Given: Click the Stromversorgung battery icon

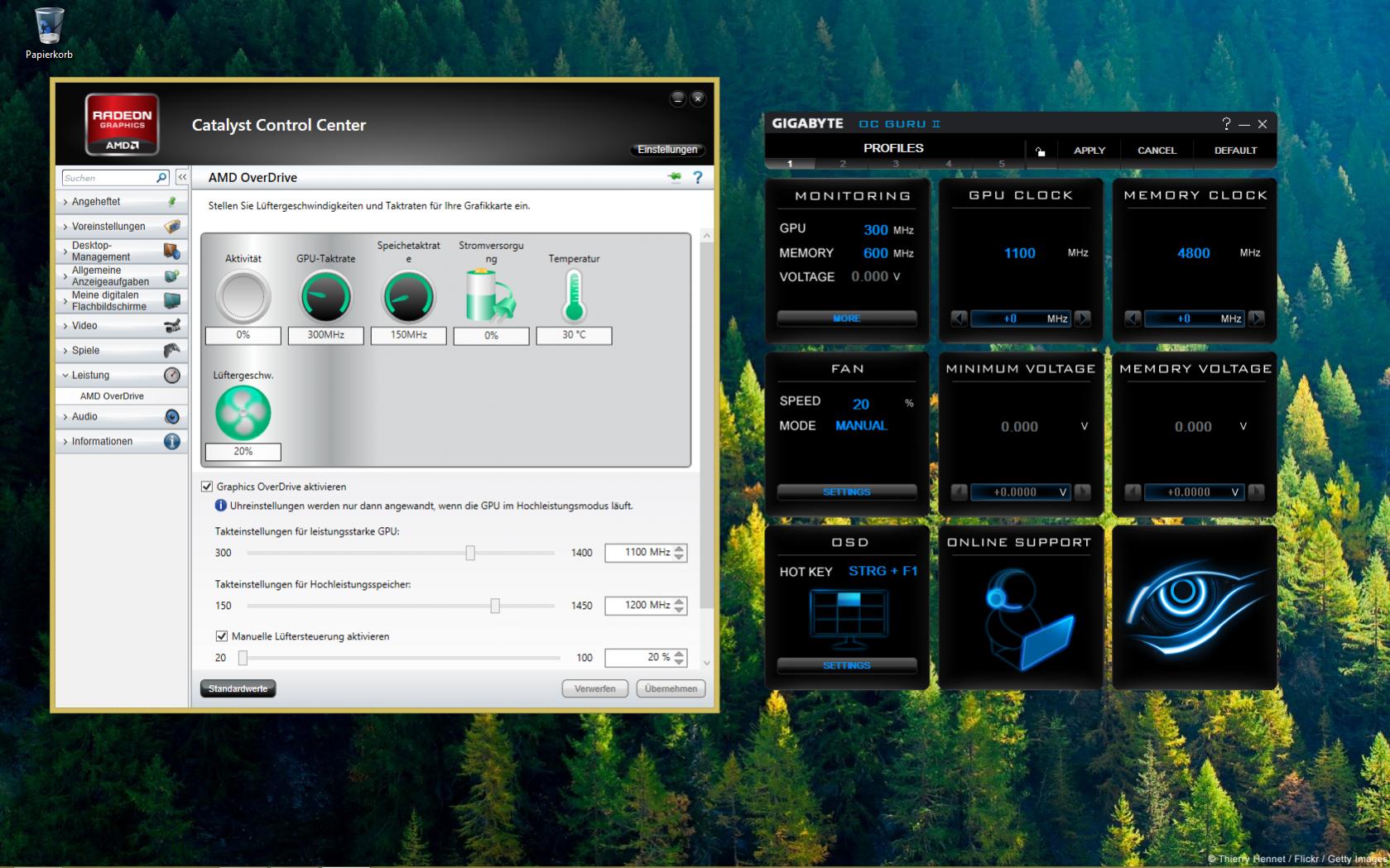Looking at the screenshot, I should (x=490, y=297).
